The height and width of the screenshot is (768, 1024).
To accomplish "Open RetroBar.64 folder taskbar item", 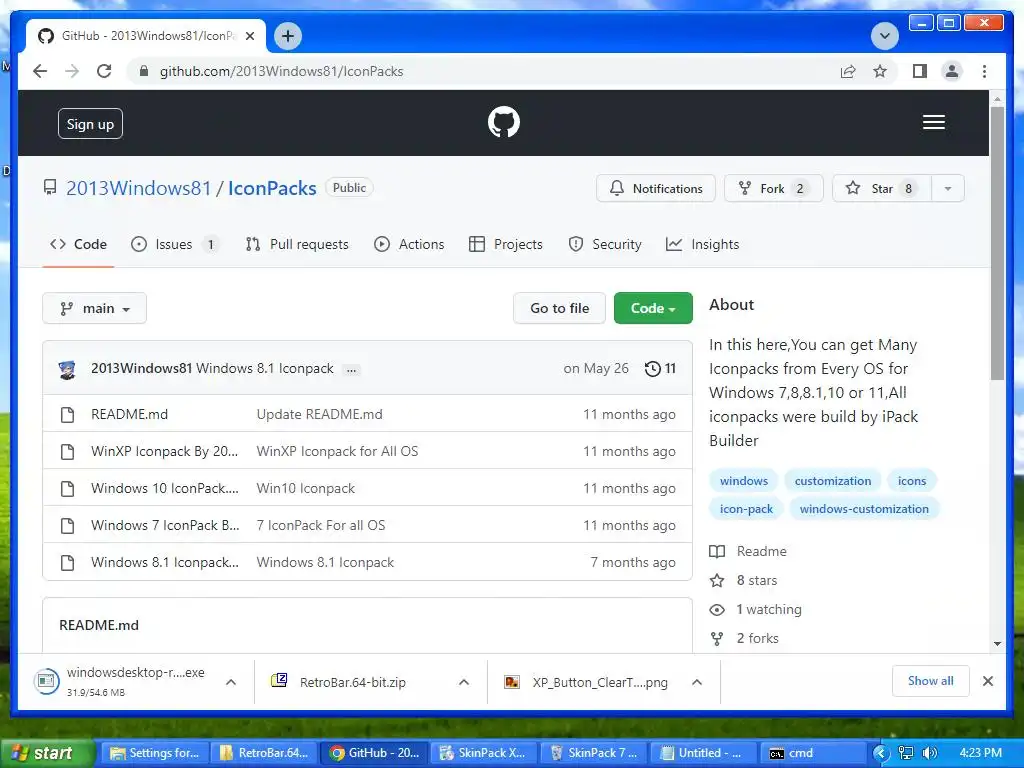I will [266, 753].
